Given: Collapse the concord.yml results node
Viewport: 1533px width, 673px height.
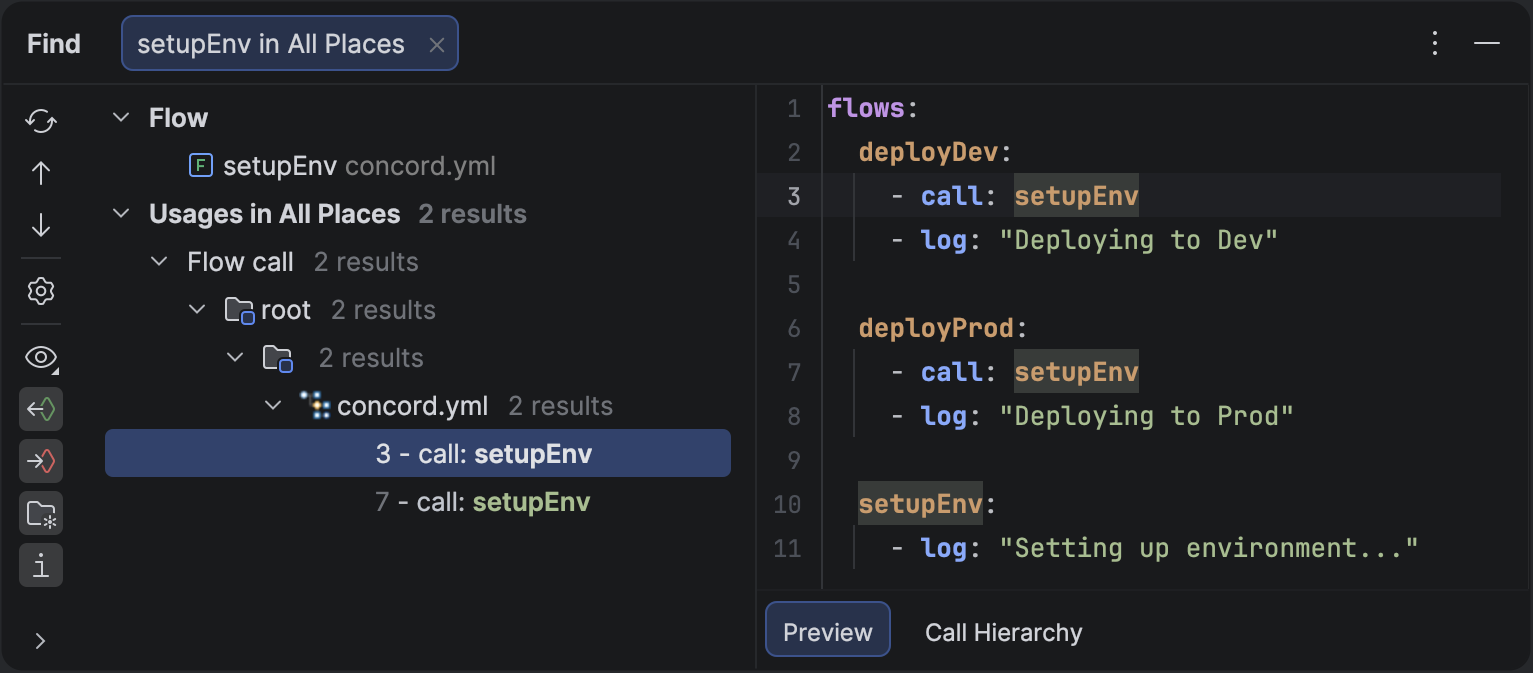Looking at the screenshot, I should coord(273,406).
